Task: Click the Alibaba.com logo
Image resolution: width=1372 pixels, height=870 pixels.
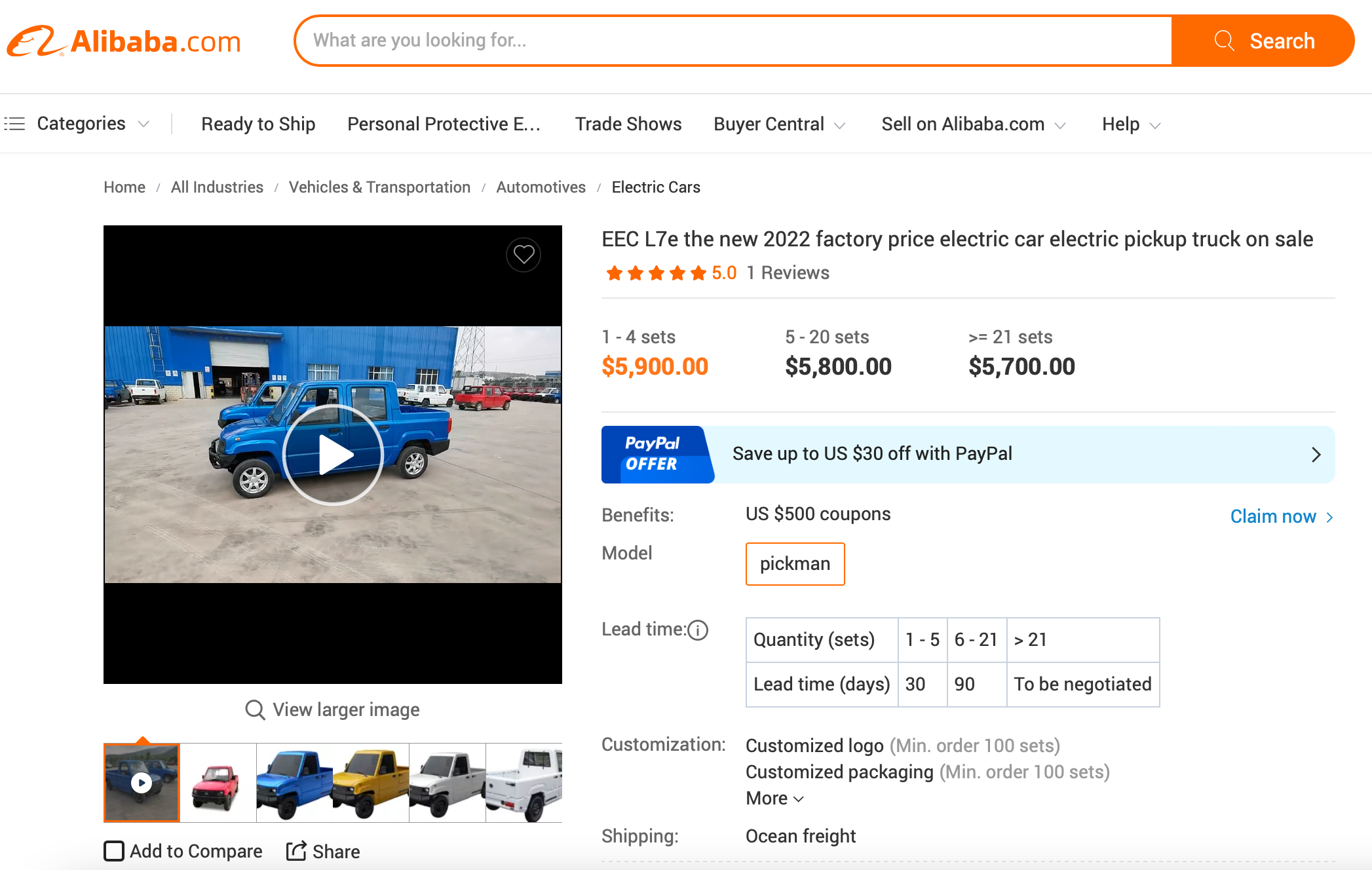Action: (124, 42)
